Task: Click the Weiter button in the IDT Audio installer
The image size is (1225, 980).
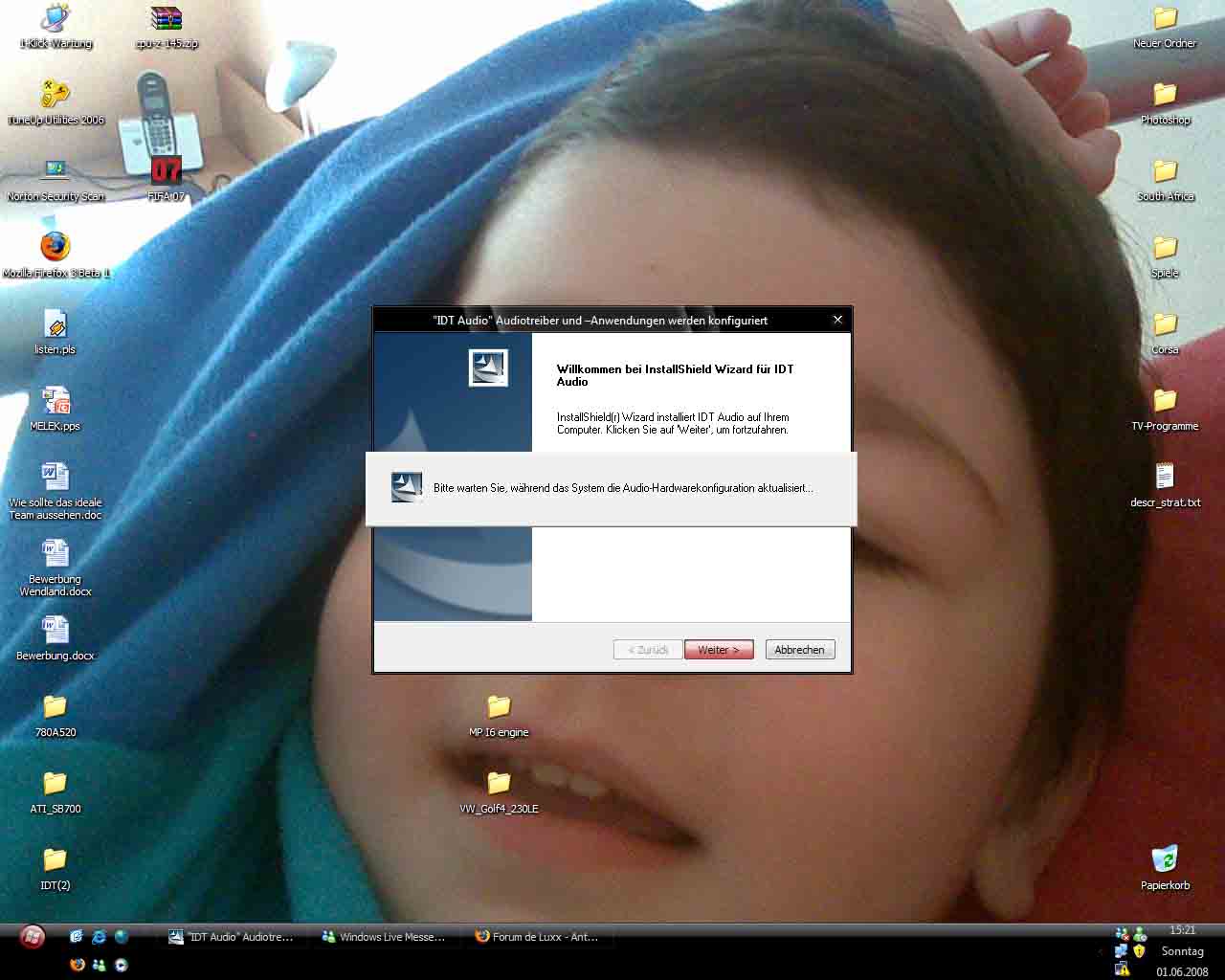Action: 719,650
